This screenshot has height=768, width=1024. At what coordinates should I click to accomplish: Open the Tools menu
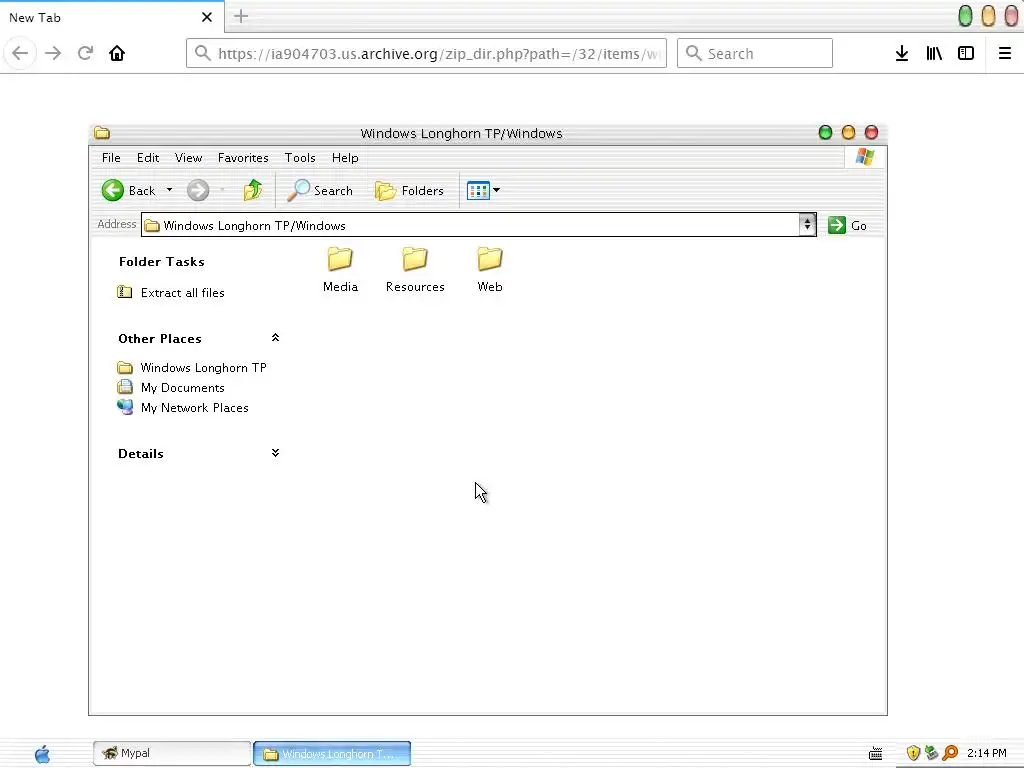click(x=300, y=158)
